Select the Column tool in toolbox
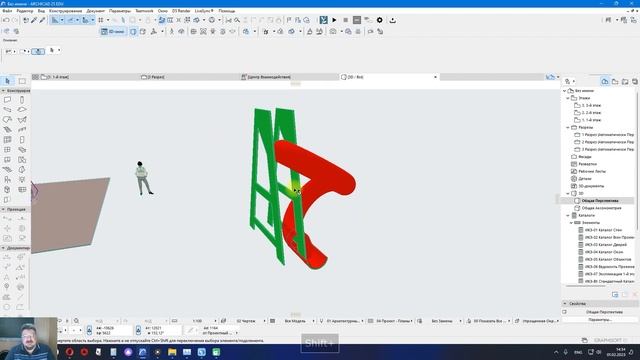Image resolution: width=640 pixels, height=360 pixels. click(22, 100)
